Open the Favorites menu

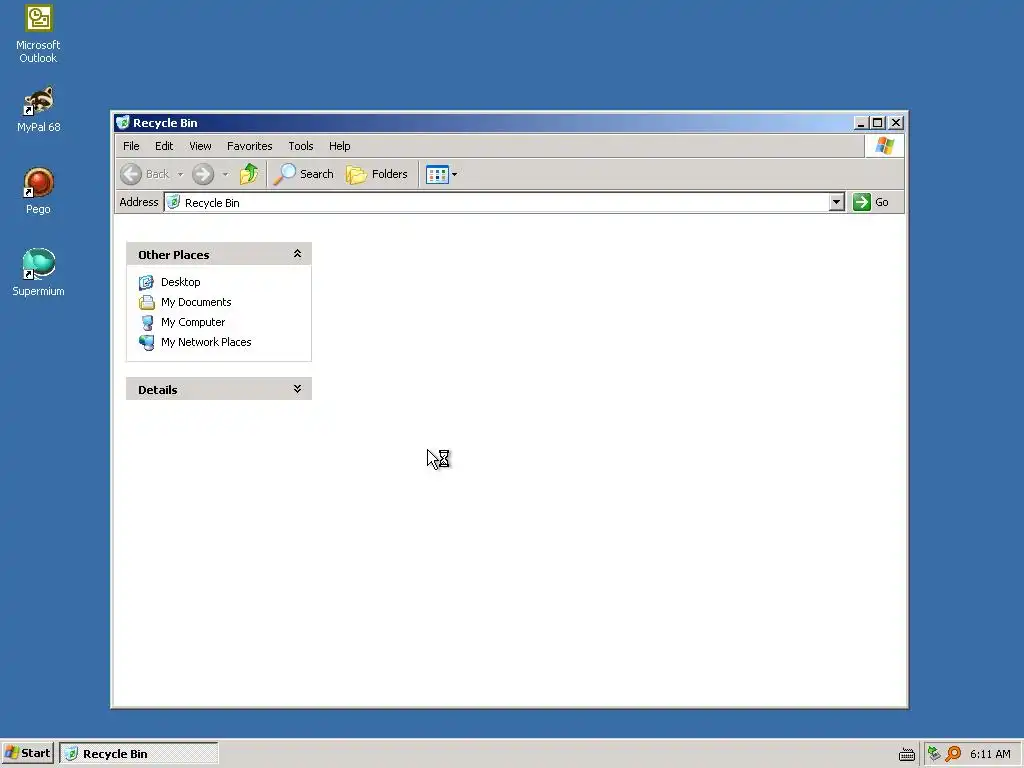click(249, 146)
